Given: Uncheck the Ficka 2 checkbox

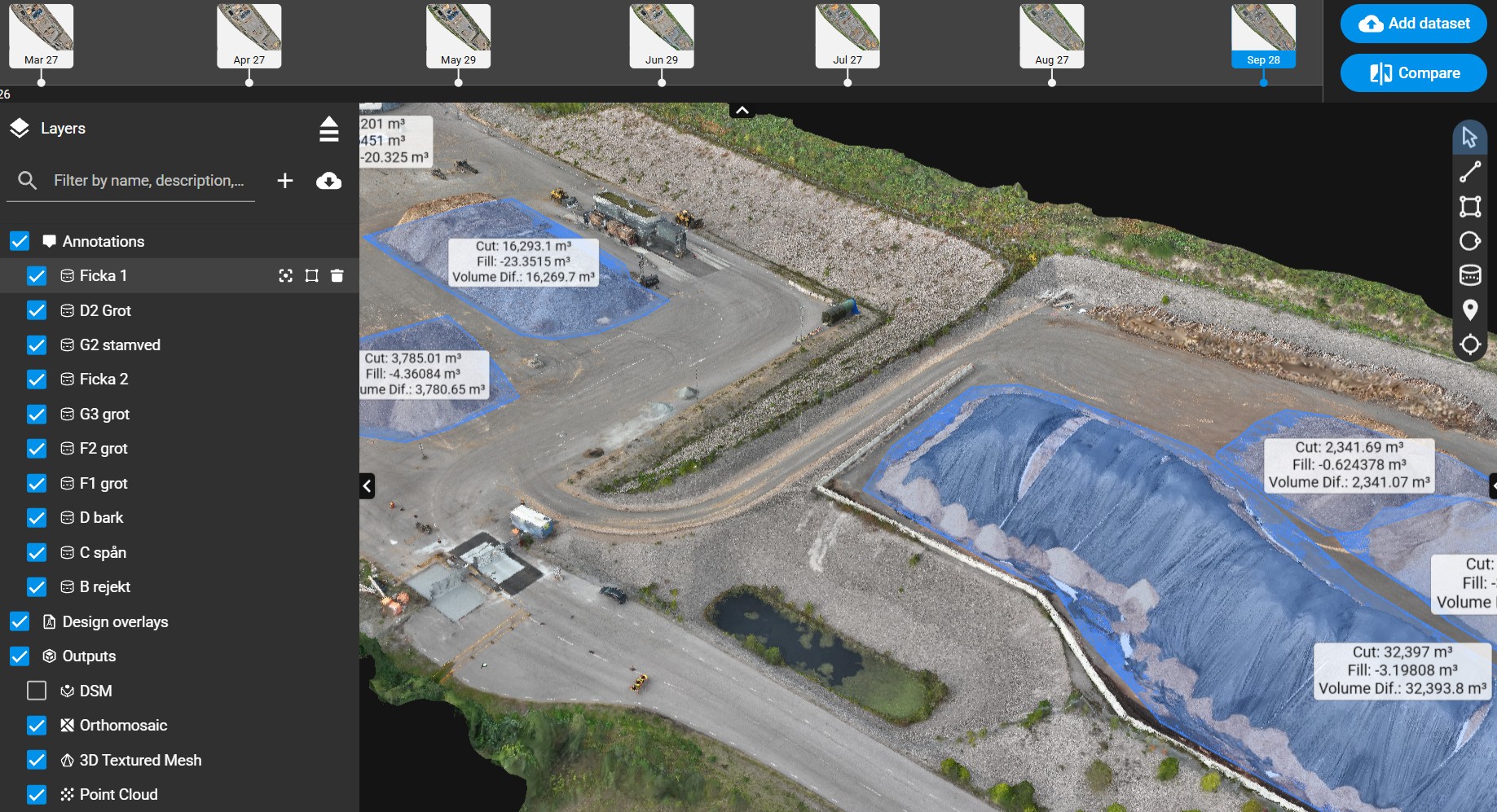Looking at the screenshot, I should click(x=37, y=380).
